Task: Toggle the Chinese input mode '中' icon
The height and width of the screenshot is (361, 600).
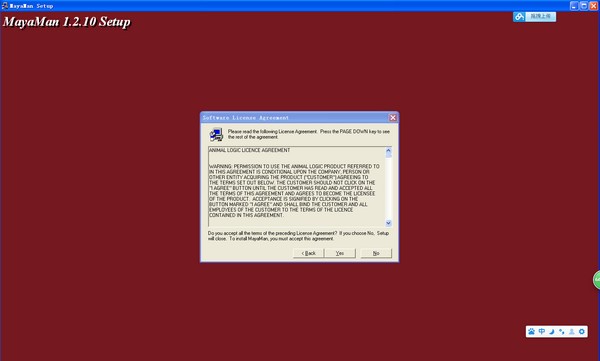Action: click(542, 332)
